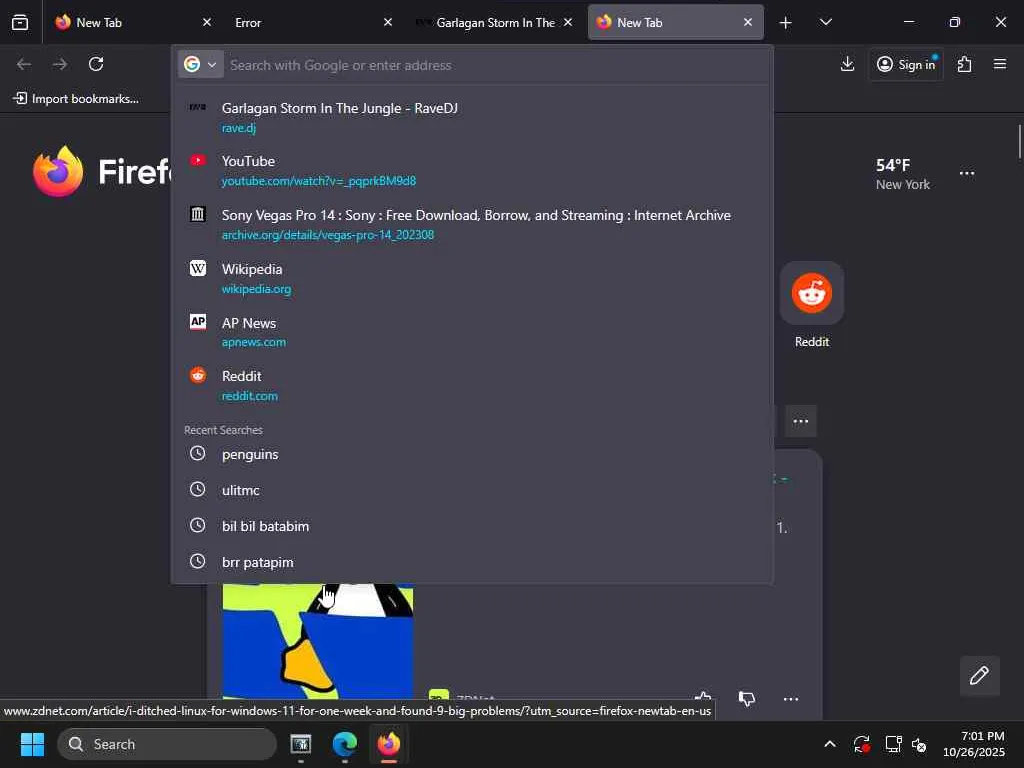This screenshot has height=768, width=1024.
Task: Go forward one page
Action: tap(59, 64)
